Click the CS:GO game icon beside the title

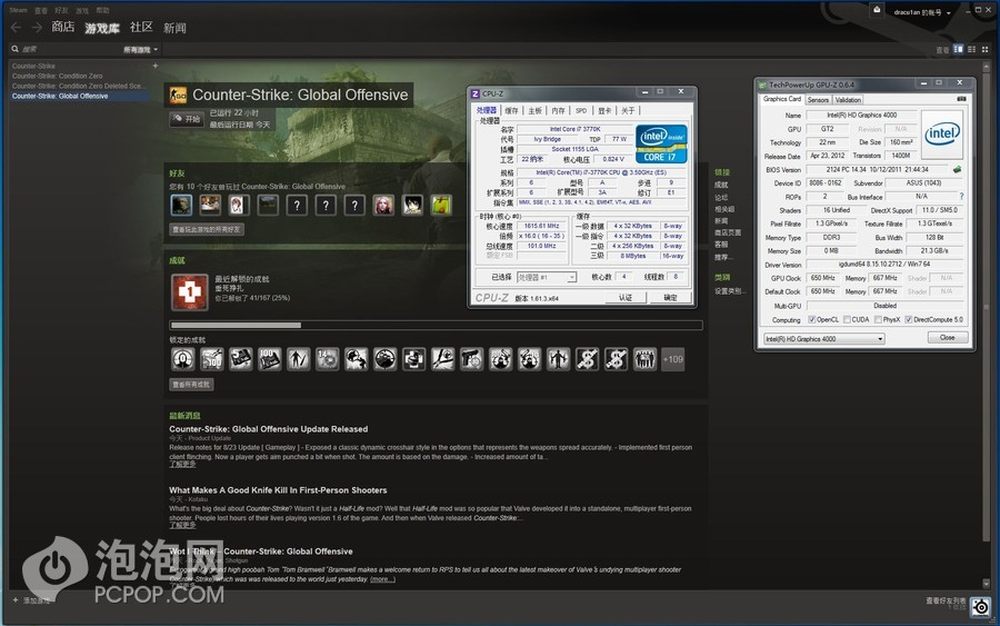[178, 95]
